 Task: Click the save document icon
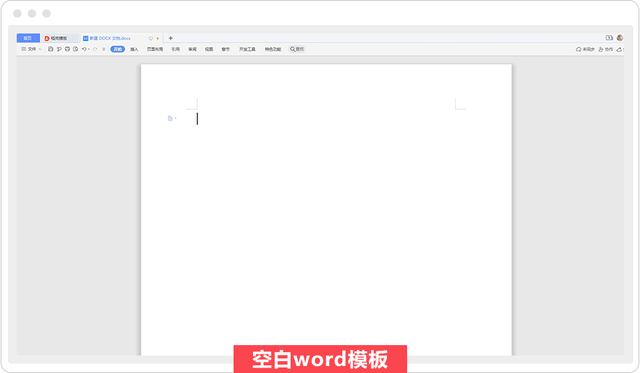51,49
